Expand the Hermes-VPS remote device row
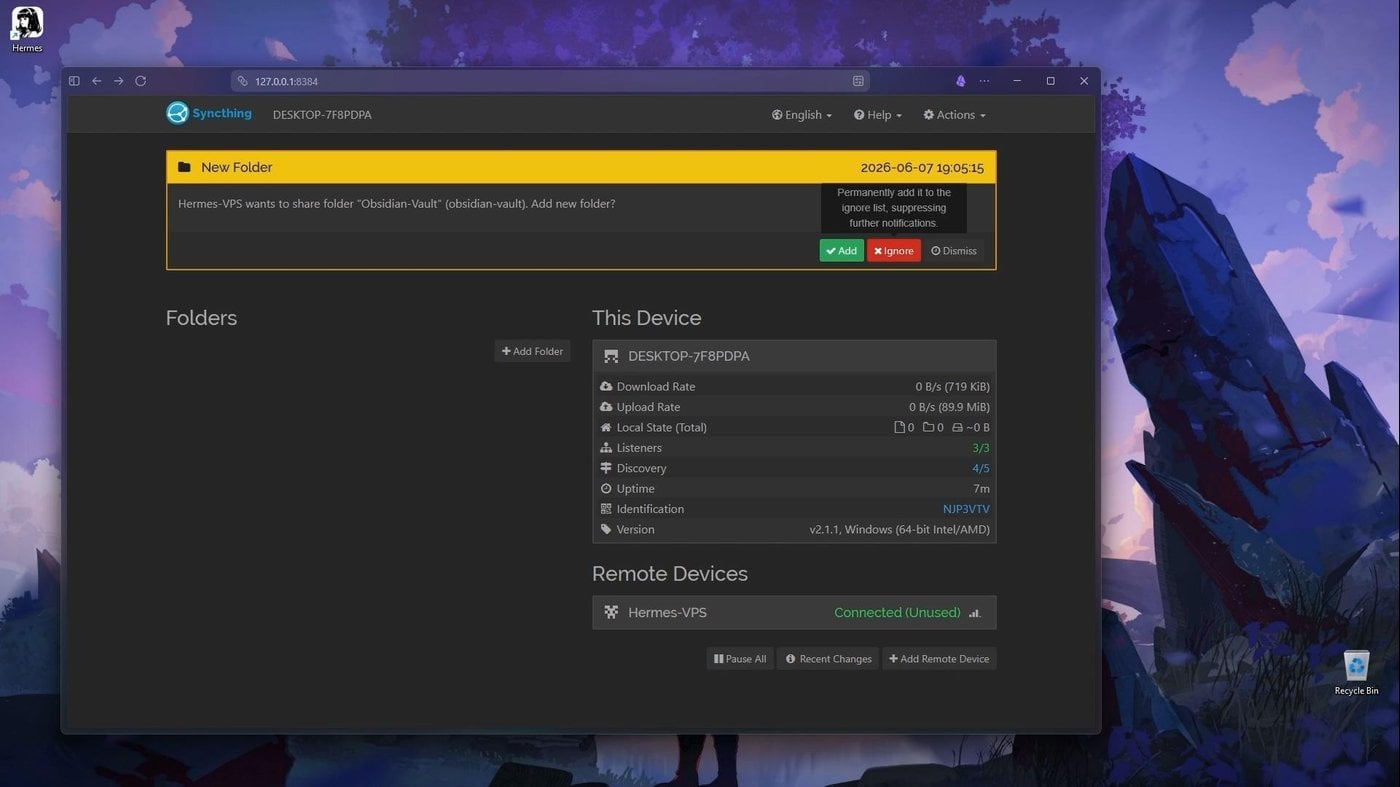 click(794, 613)
